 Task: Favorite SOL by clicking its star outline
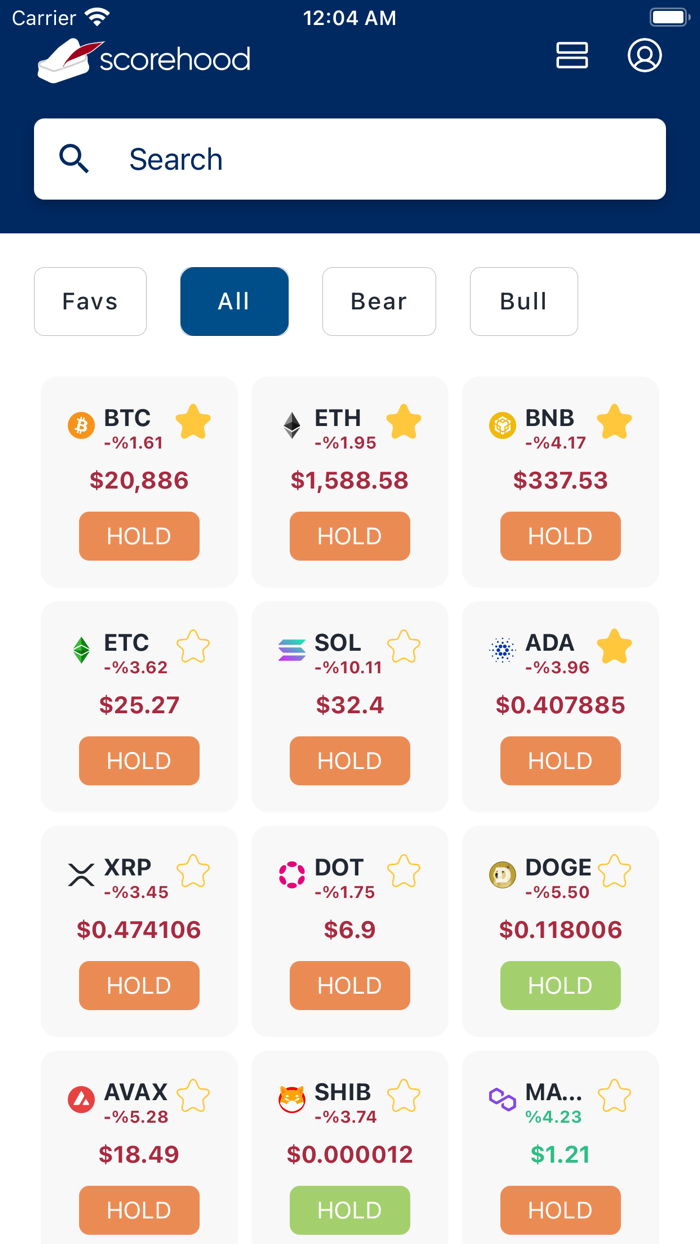403,646
